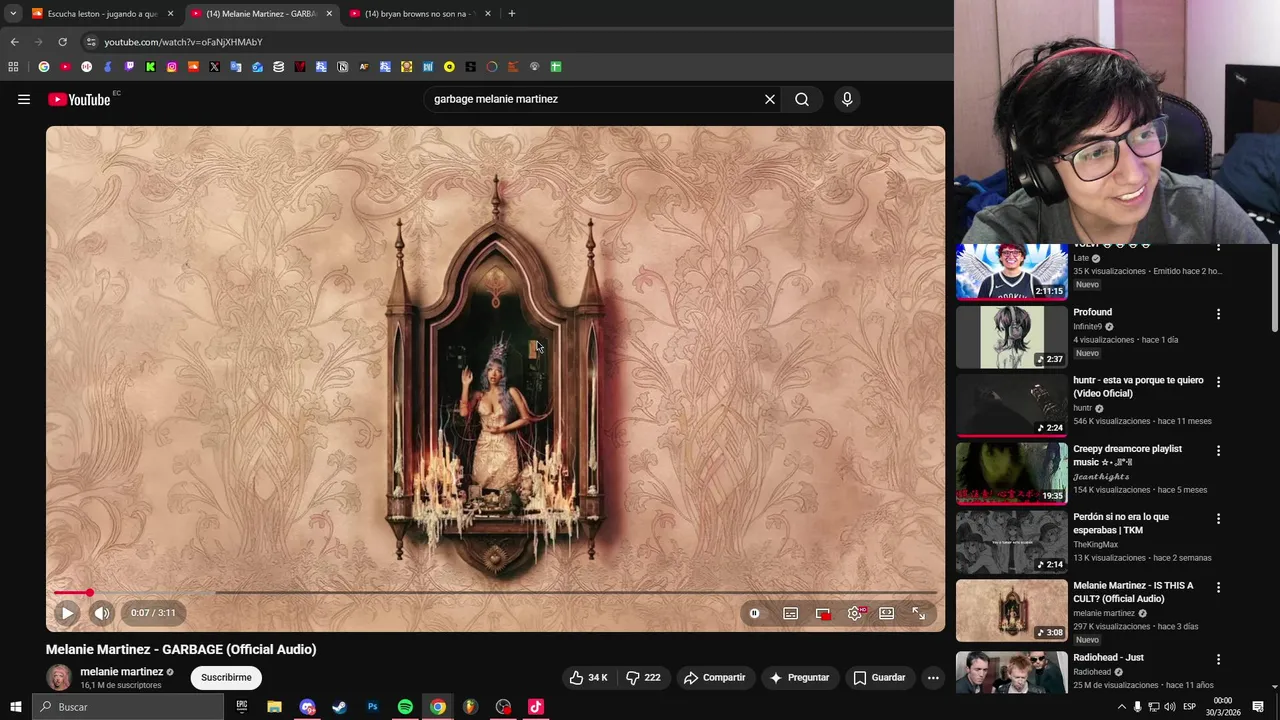
Task: Open Photoshop from the taskbar
Action: point(372,707)
